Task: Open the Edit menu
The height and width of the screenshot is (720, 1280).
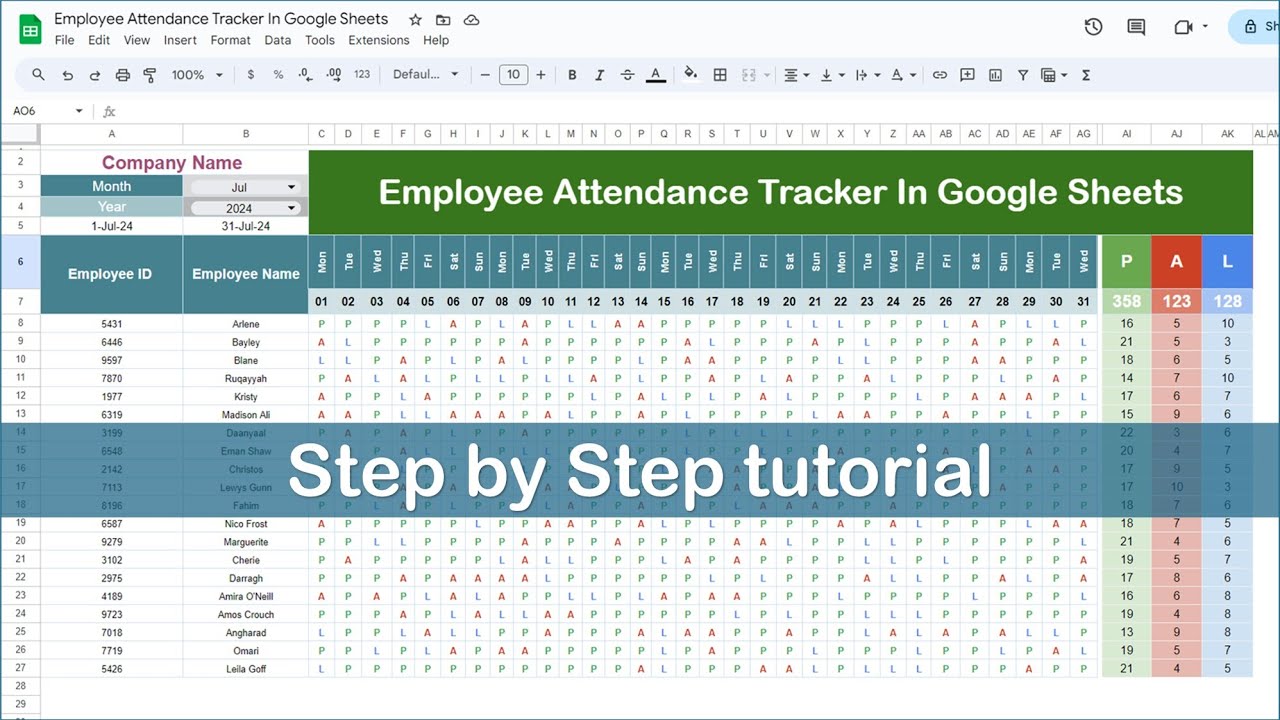Action: [x=99, y=40]
